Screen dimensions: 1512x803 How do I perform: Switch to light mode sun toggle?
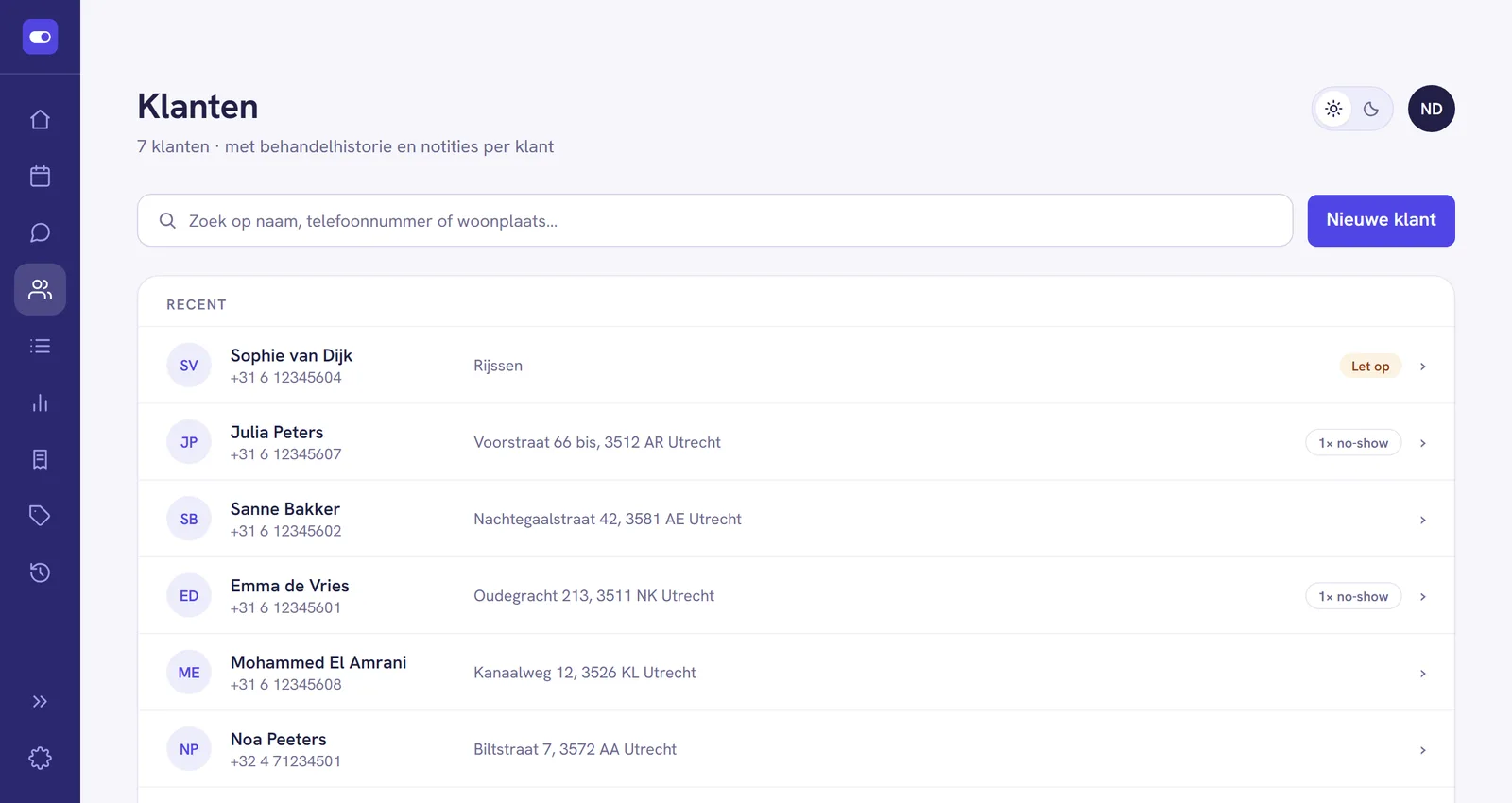[x=1333, y=109]
